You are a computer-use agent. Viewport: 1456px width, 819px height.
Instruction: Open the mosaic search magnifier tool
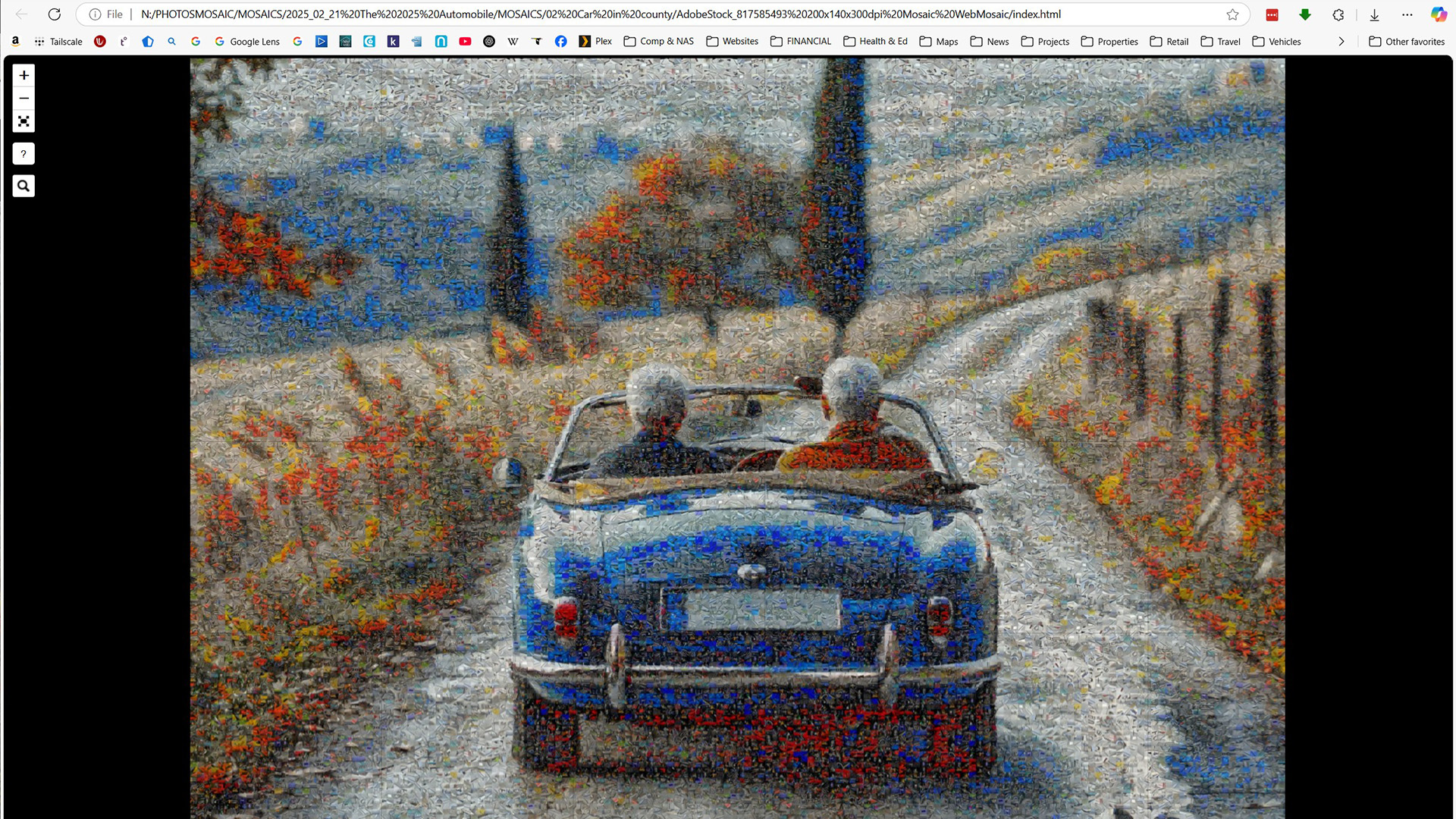tap(24, 186)
